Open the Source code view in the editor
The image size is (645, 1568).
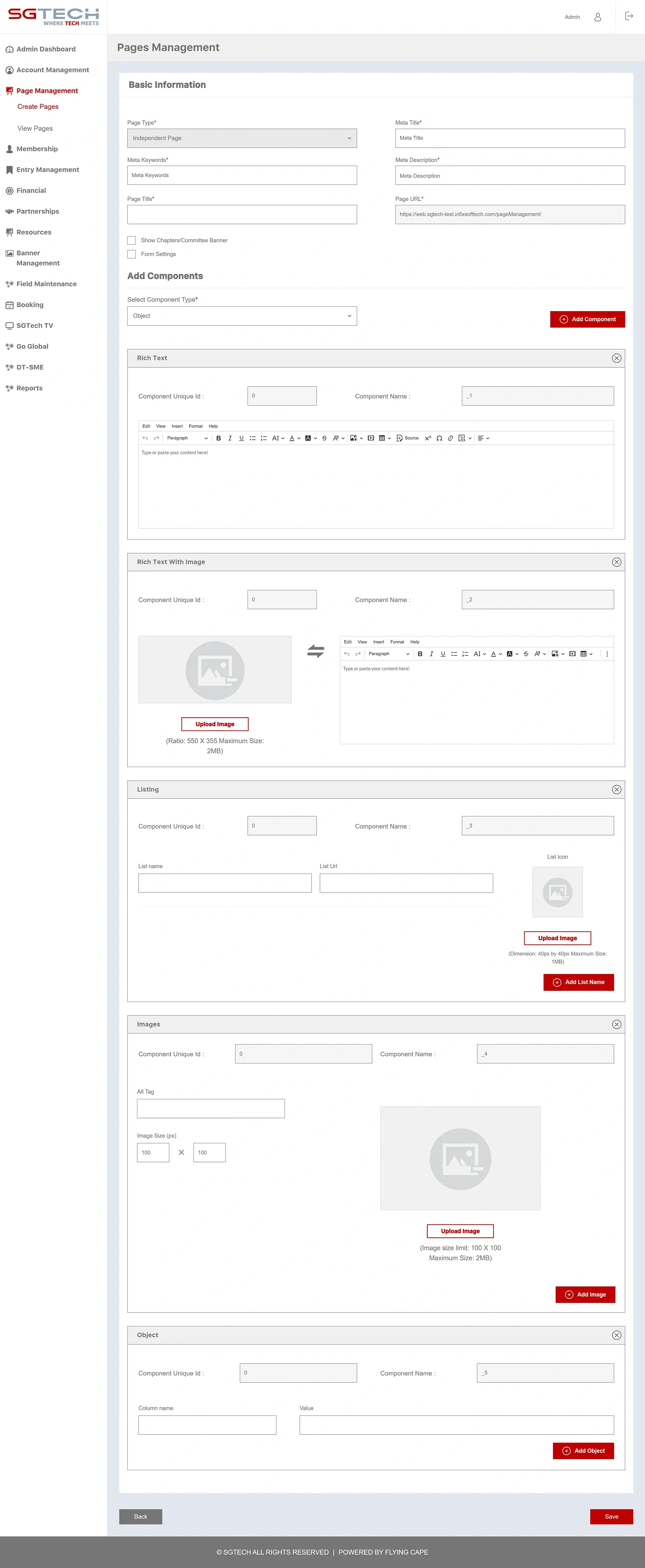408,438
